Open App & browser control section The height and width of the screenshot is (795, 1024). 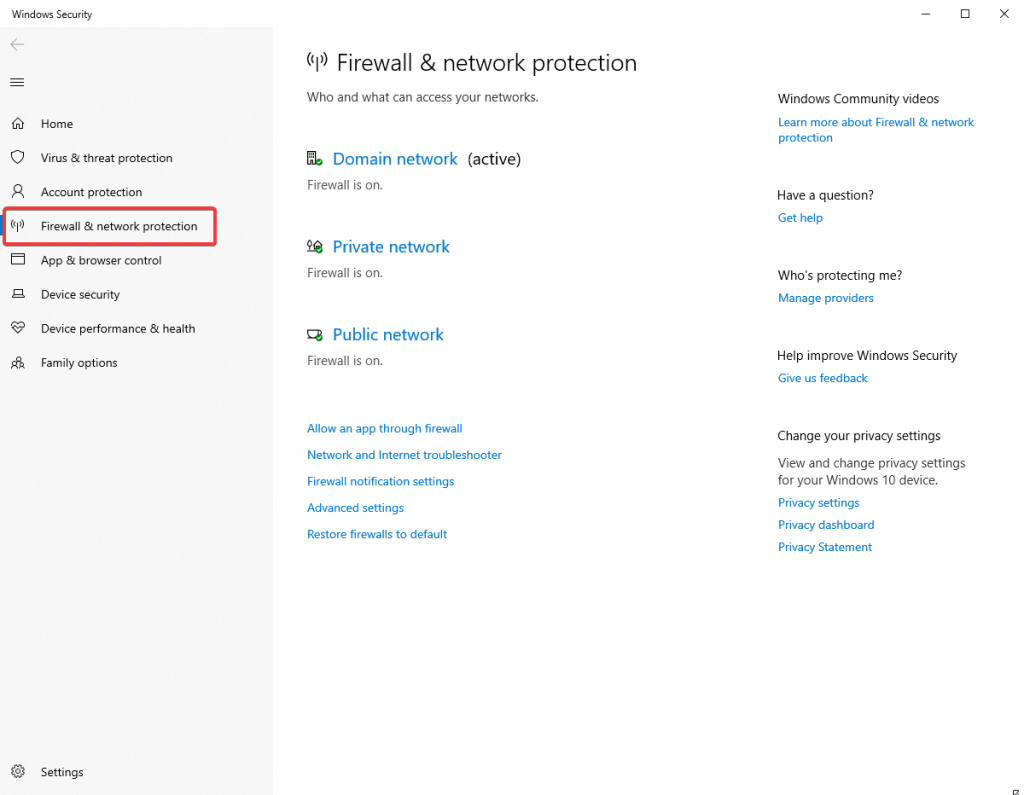pos(101,260)
